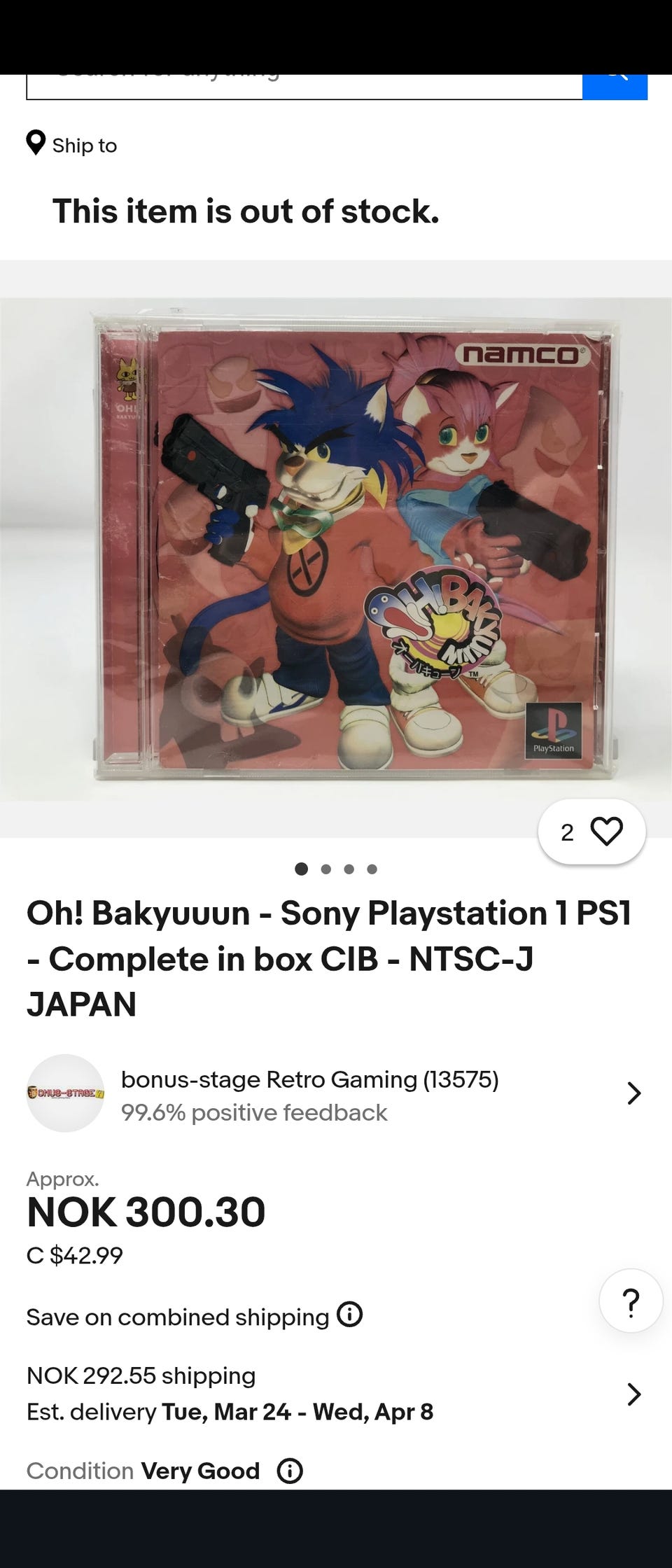
Task: Open bonus-stage seller avatar logo
Action: (x=65, y=1093)
